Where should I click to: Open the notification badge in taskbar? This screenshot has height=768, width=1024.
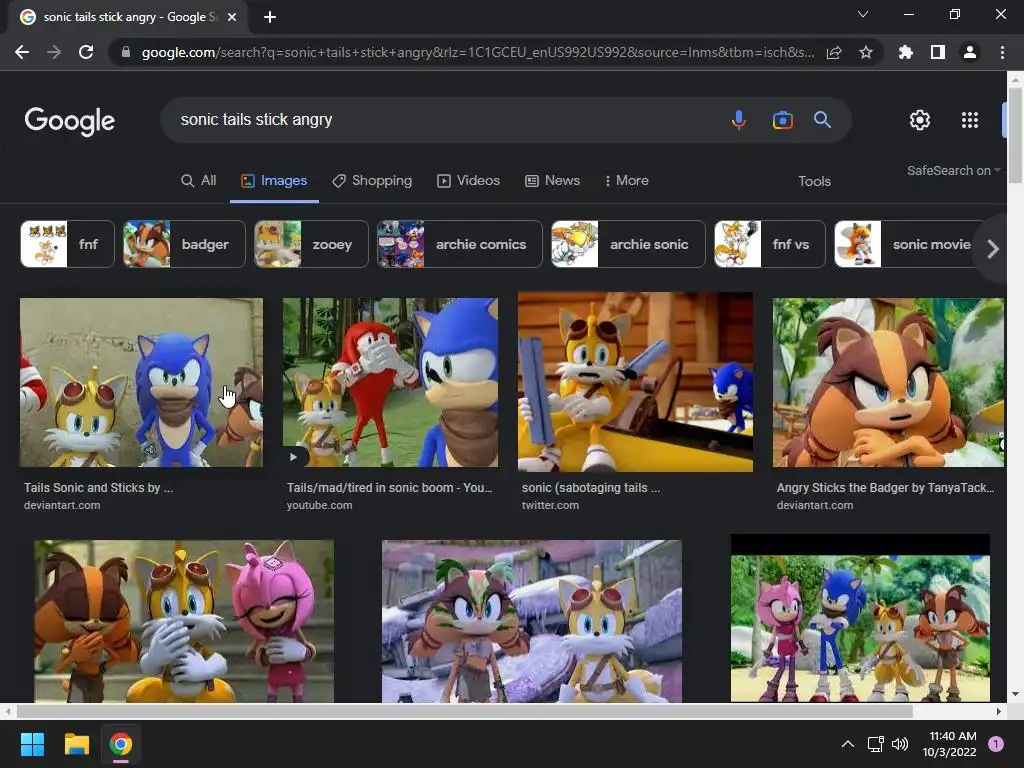pyautogui.click(x=995, y=744)
